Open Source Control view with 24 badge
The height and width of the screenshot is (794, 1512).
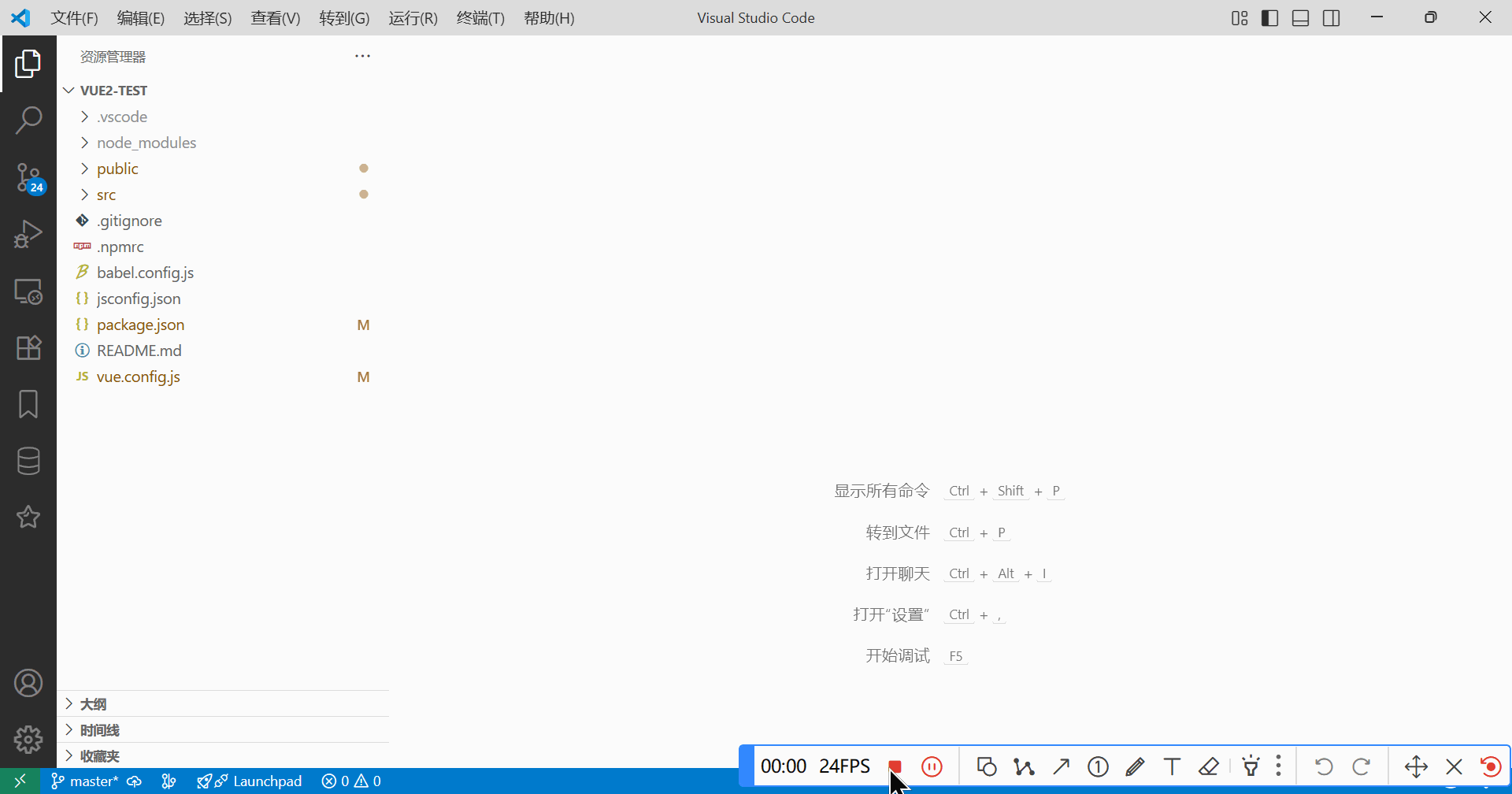28,178
